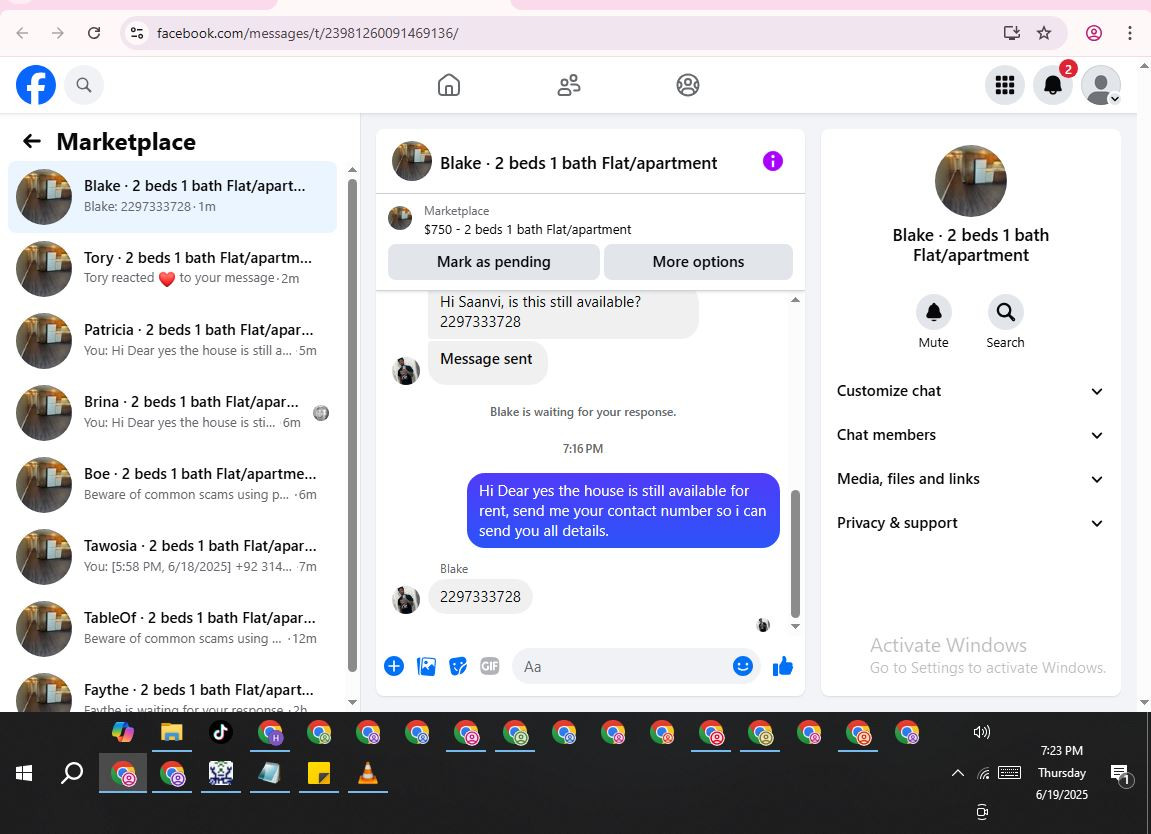Open more actions with the plus icon
This screenshot has width=1151, height=834.
[x=393, y=666]
